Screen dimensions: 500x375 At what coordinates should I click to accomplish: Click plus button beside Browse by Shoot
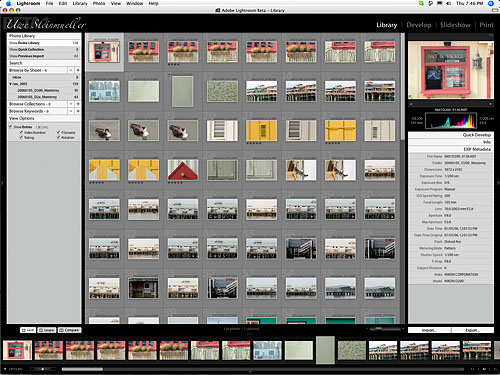(x=78, y=70)
